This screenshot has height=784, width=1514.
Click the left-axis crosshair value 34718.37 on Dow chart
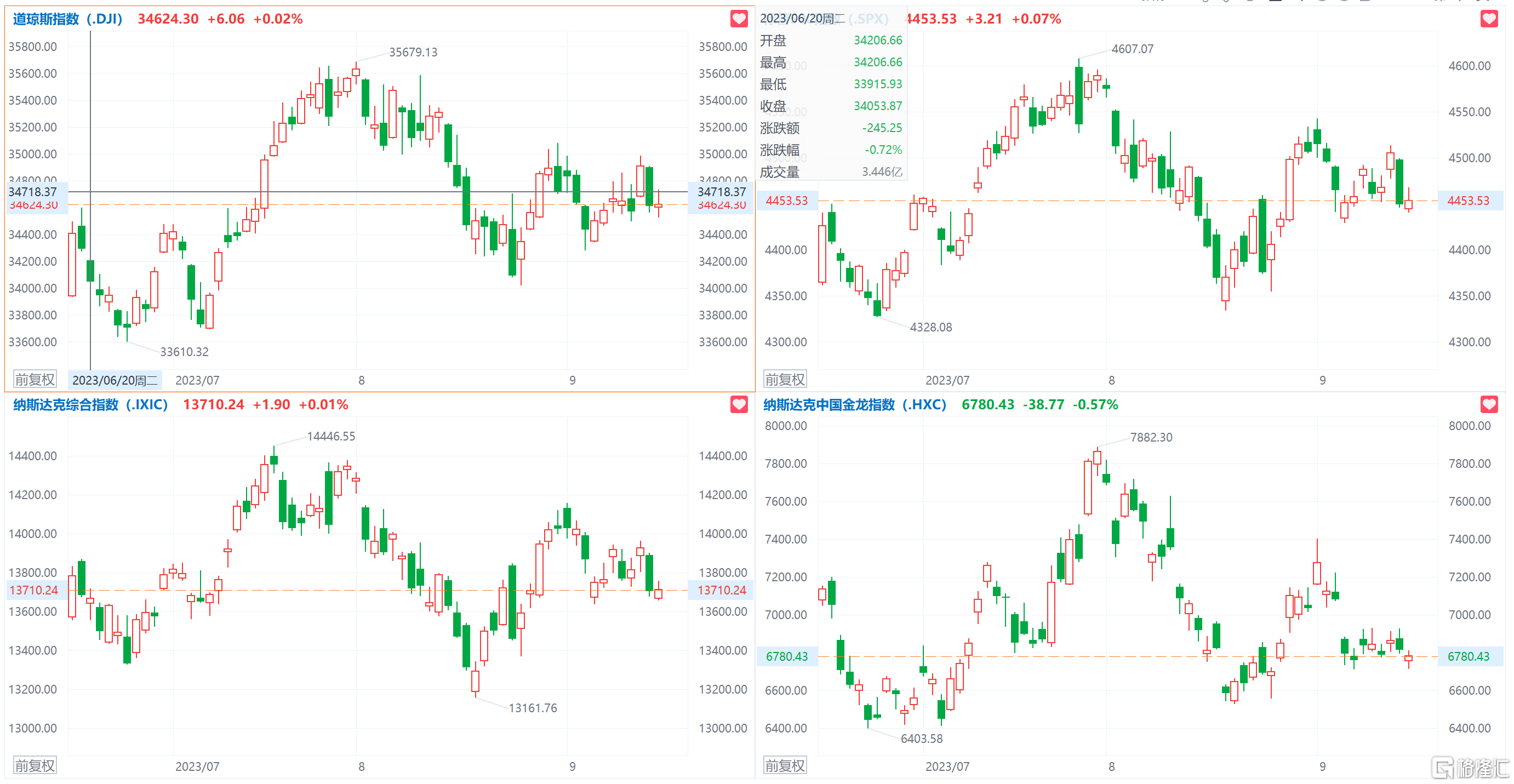pos(33,192)
